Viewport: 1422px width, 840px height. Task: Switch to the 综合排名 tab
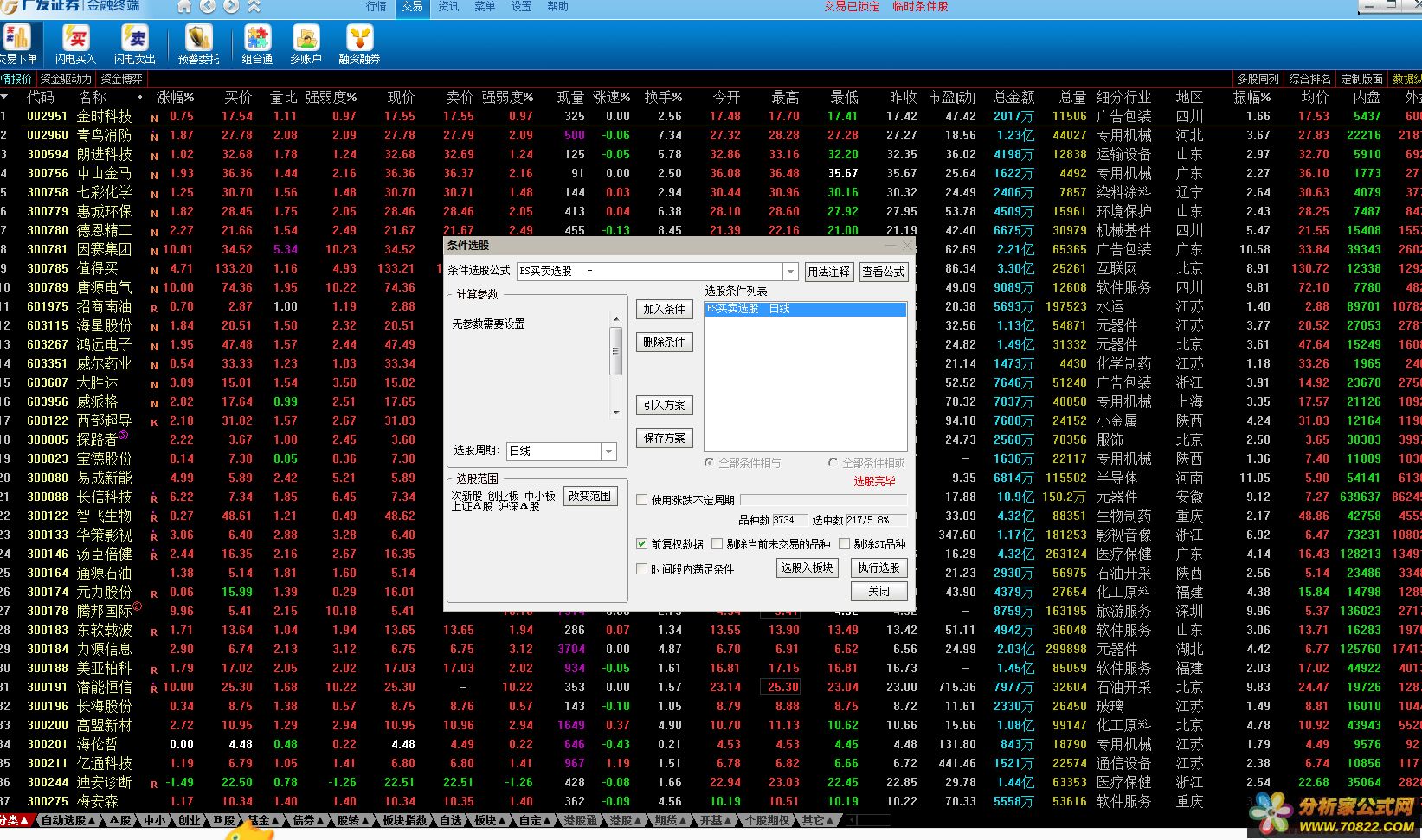[x=1309, y=79]
